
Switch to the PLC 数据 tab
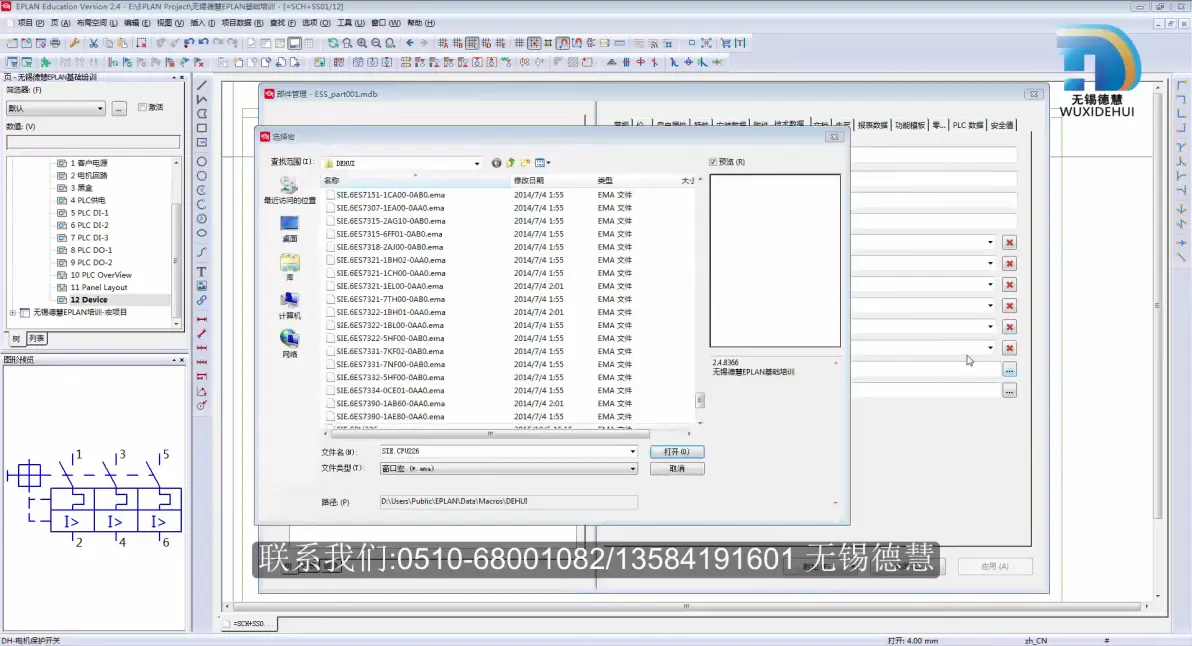tap(968, 125)
